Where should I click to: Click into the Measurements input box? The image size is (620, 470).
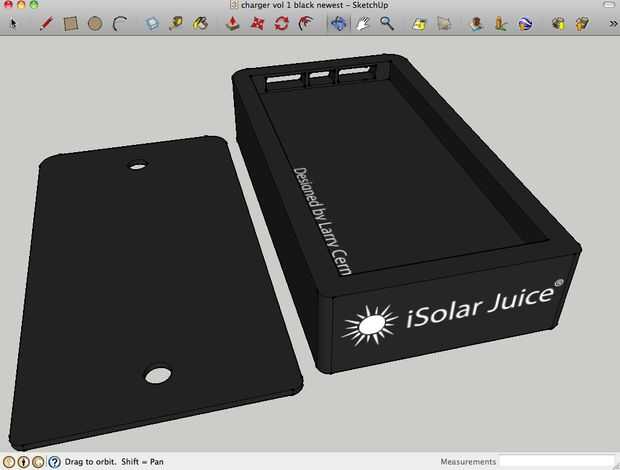[x=558, y=461]
